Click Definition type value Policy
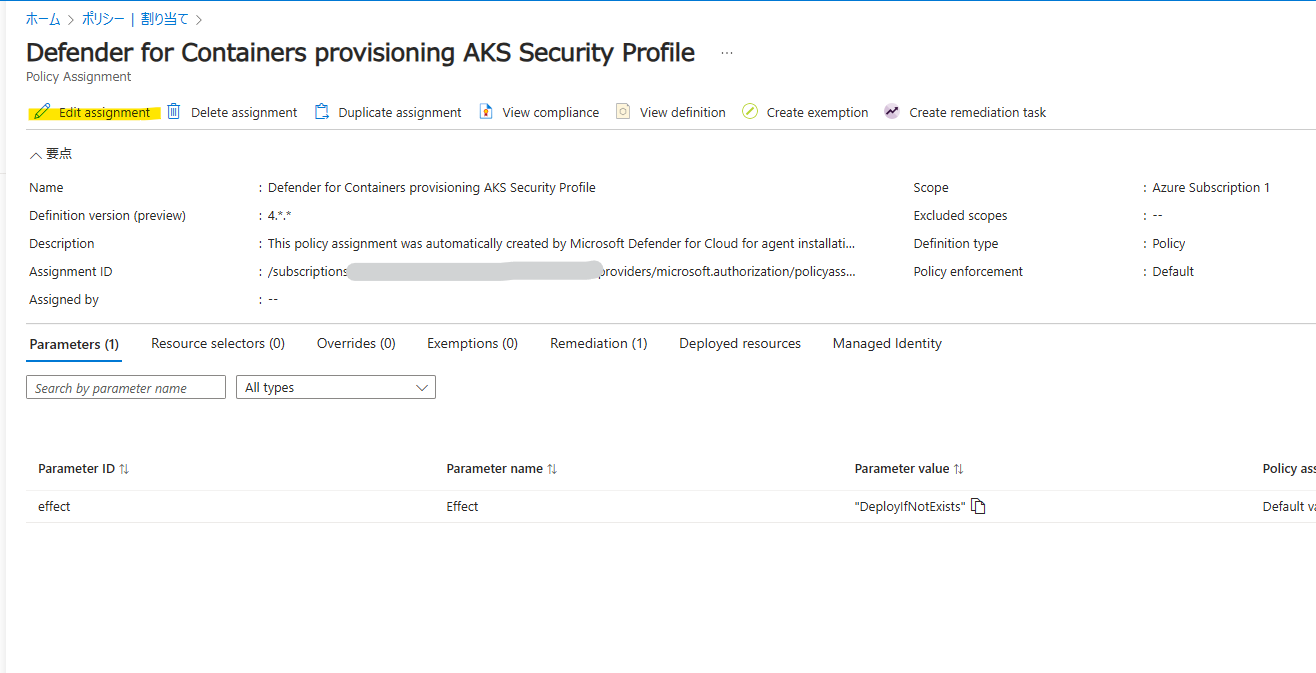Screen dimensions: 1316x673 [1169, 243]
